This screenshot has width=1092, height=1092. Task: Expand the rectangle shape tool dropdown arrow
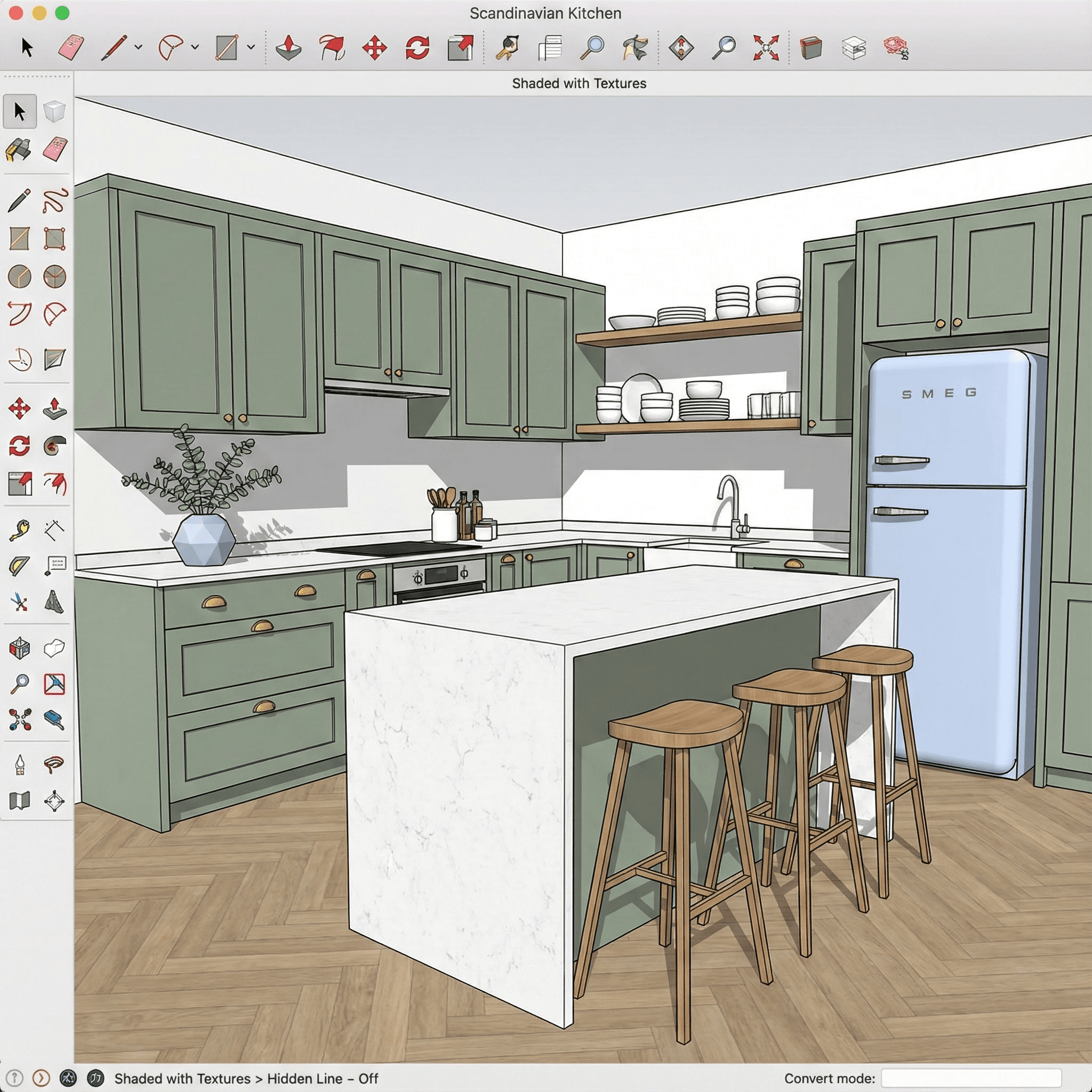coord(251,47)
